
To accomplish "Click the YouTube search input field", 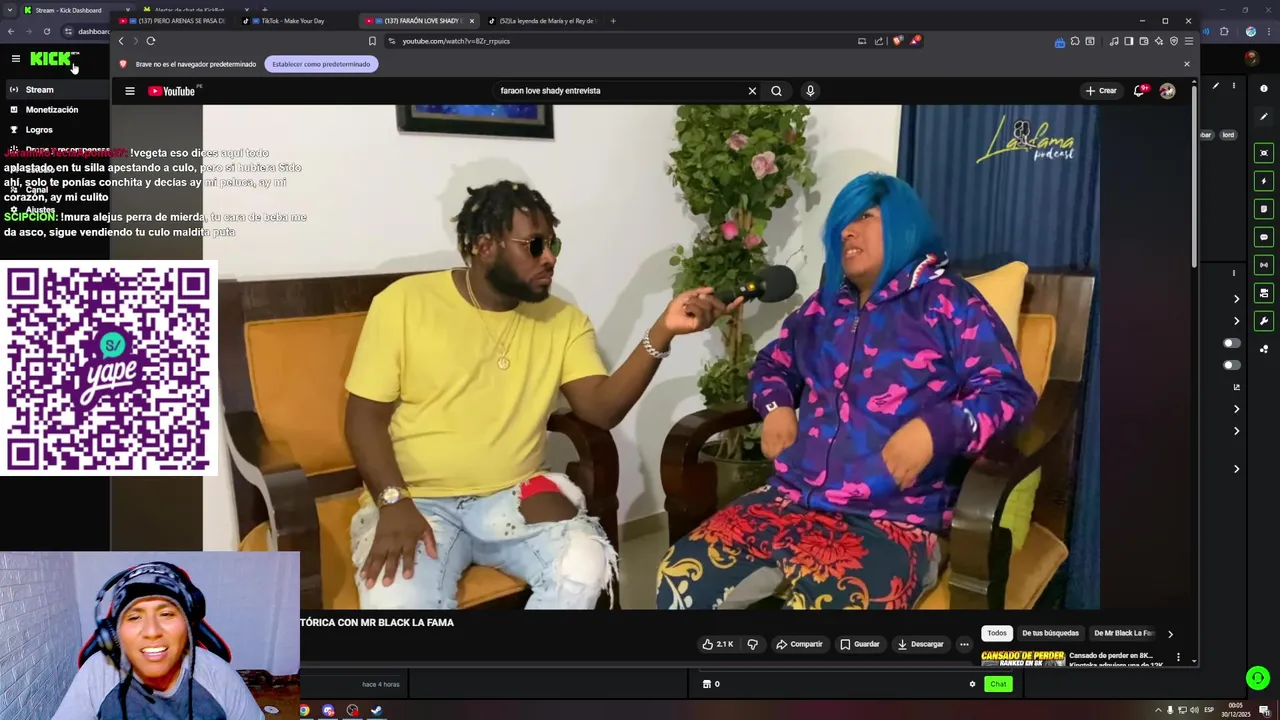I will point(620,91).
